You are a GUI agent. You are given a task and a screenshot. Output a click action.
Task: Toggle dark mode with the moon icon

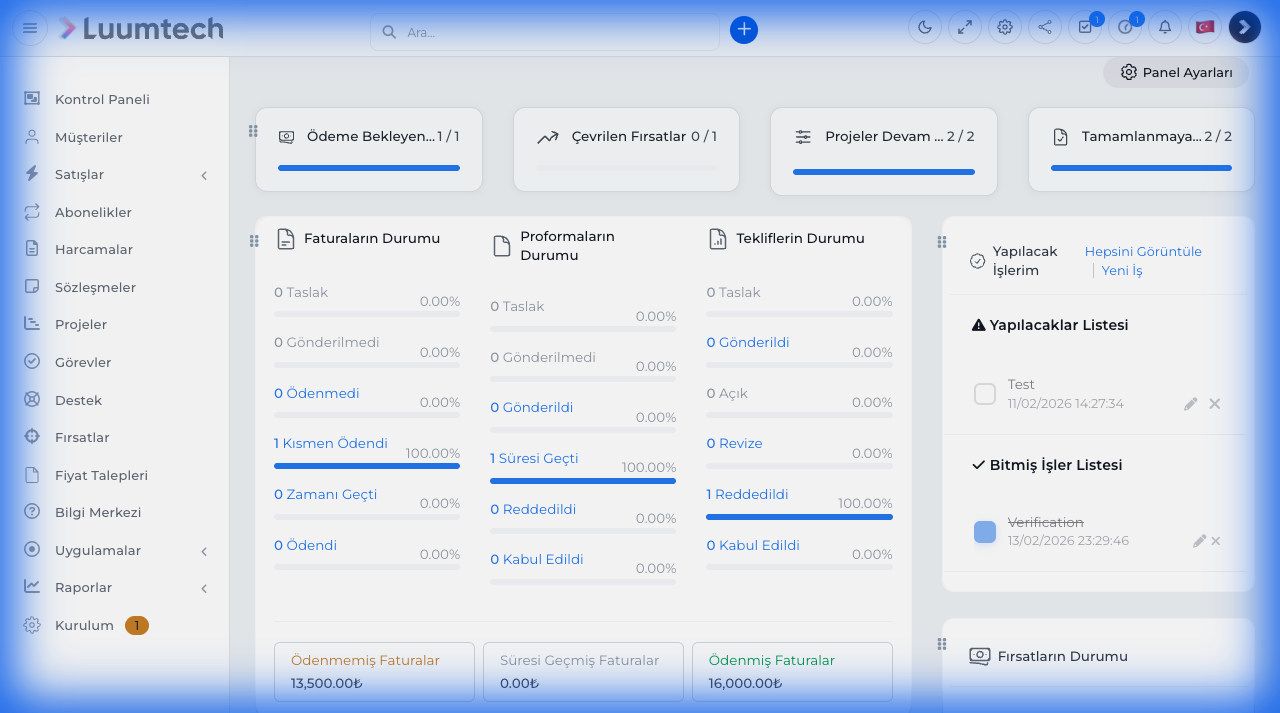pos(925,28)
